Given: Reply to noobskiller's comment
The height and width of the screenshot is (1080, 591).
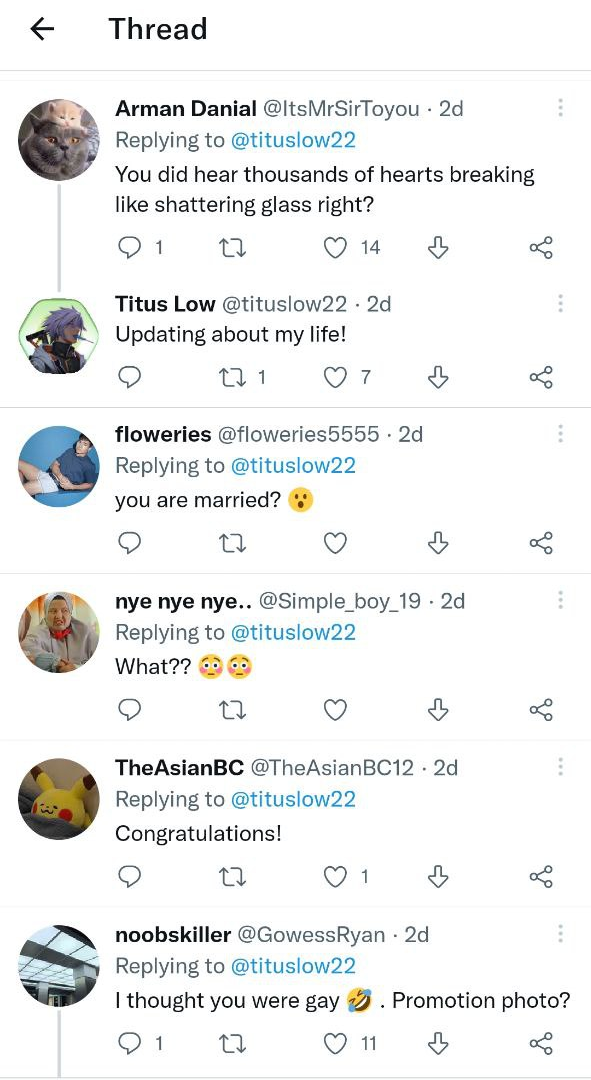Looking at the screenshot, I should (128, 1043).
